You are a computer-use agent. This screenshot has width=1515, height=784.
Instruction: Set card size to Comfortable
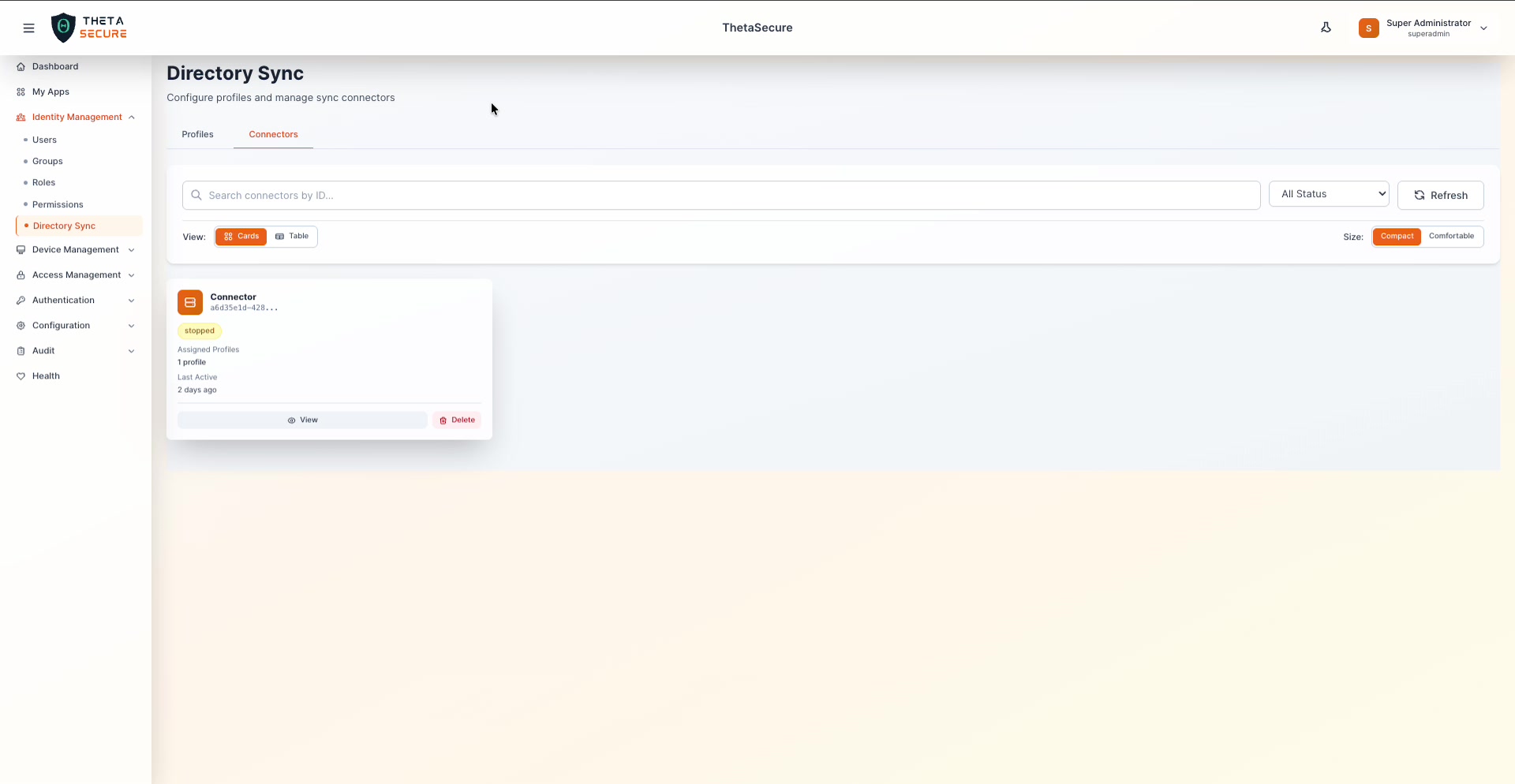[x=1452, y=236]
